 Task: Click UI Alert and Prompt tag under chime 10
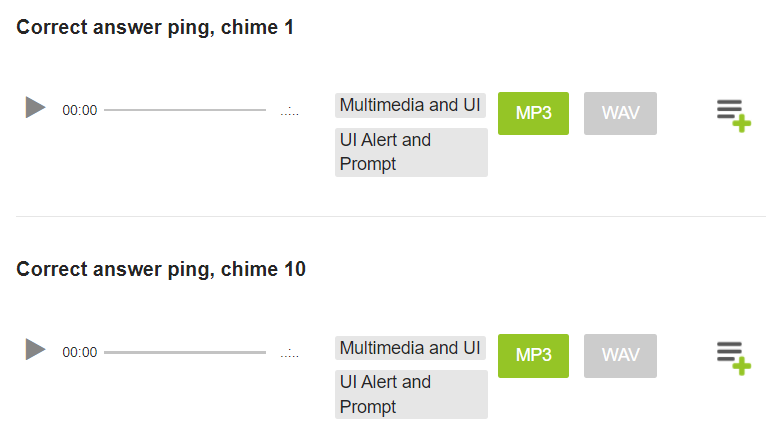[x=411, y=395]
